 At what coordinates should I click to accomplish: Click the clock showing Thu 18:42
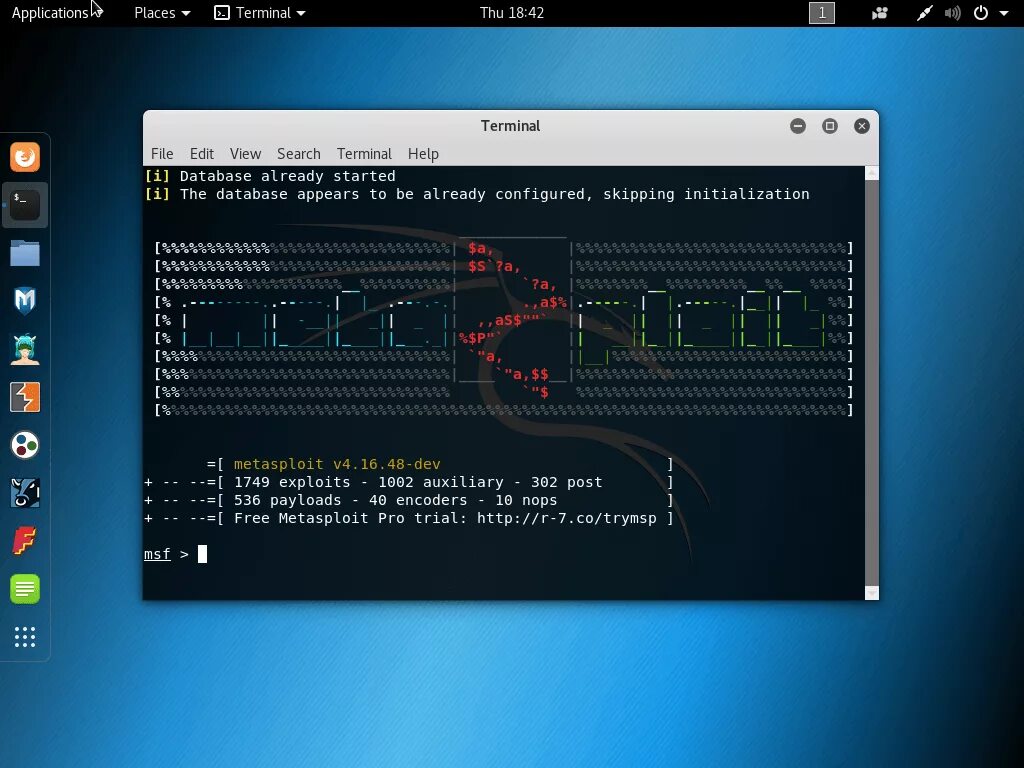click(512, 13)
